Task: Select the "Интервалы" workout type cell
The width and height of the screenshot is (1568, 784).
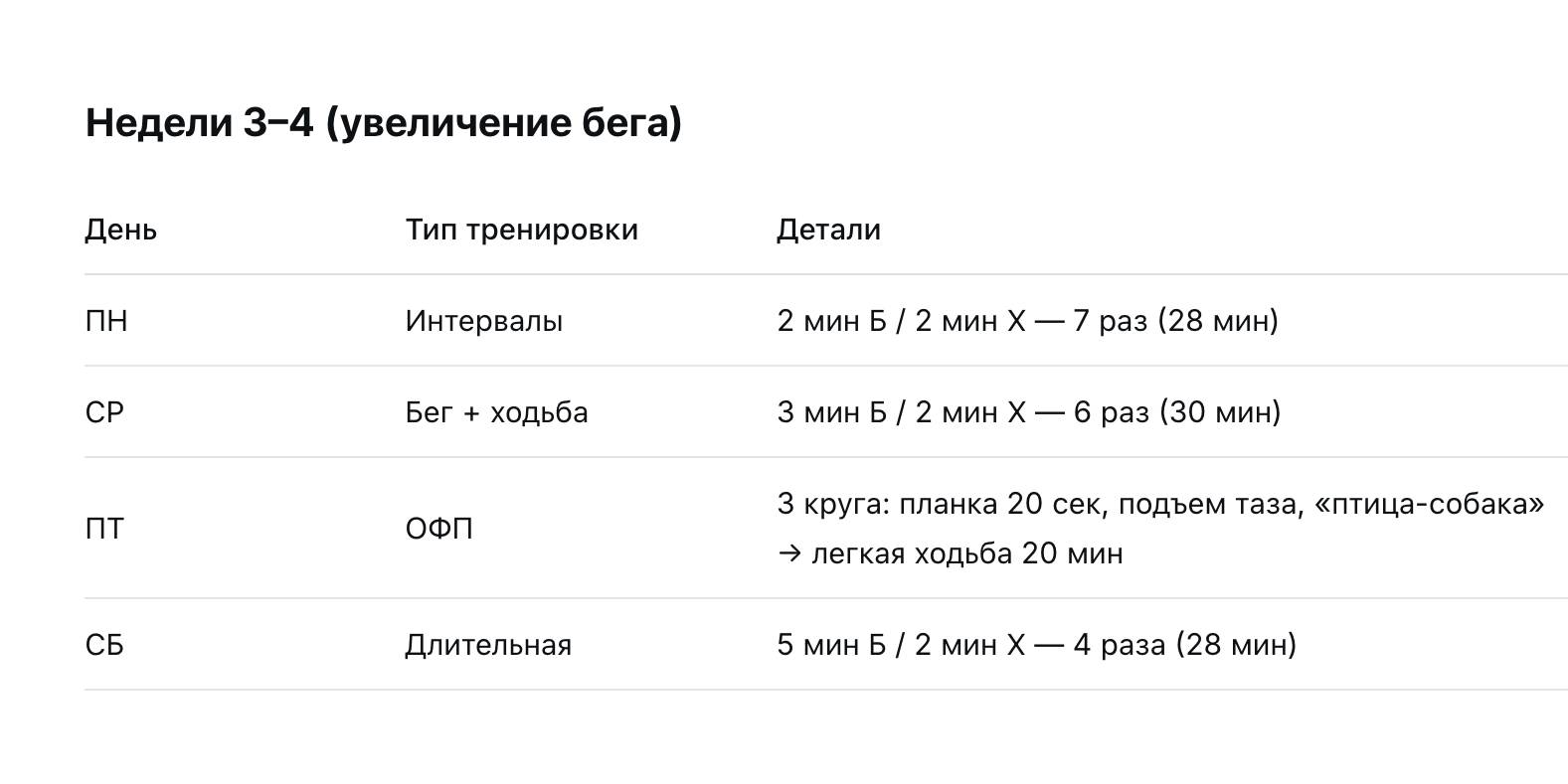Action: tap(483, 321)
